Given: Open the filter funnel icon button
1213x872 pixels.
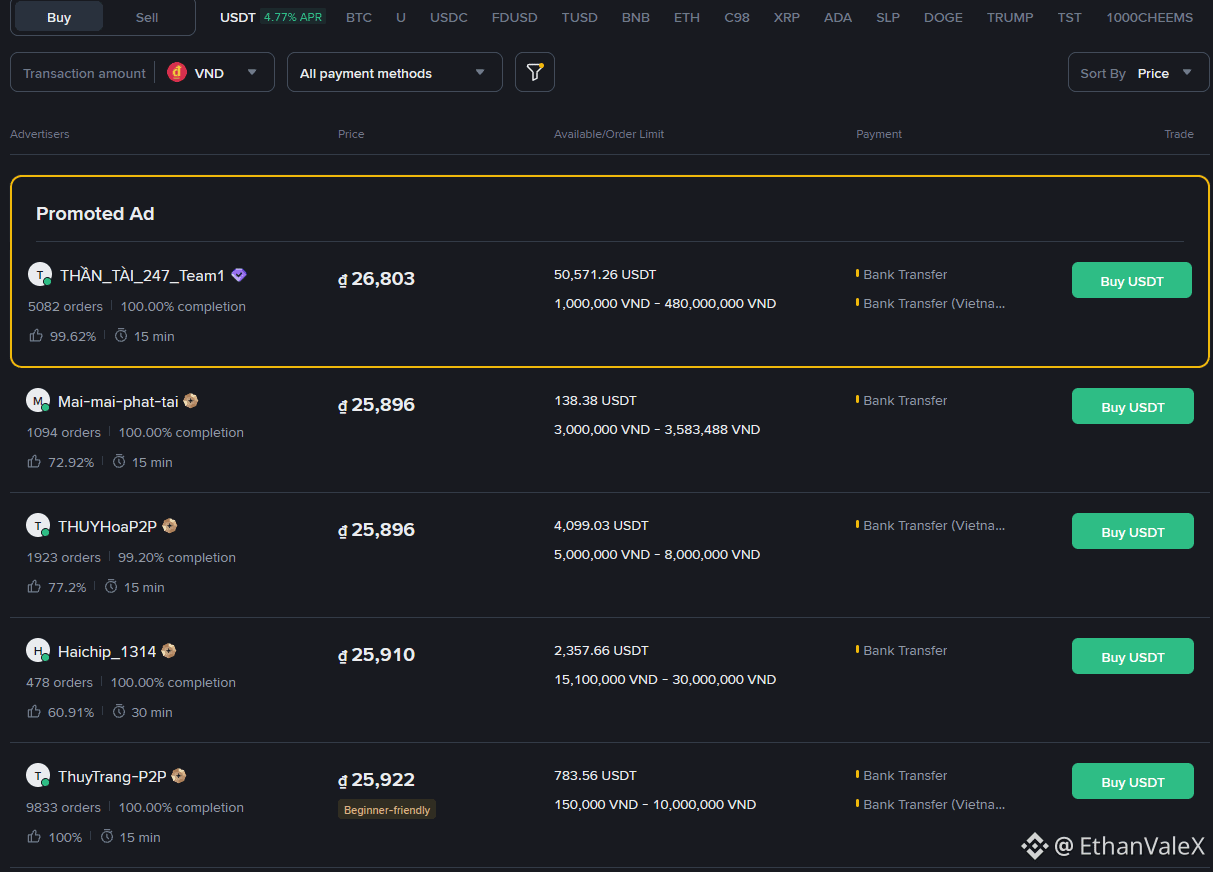Looking at the screenshot, I should point(535,72).
